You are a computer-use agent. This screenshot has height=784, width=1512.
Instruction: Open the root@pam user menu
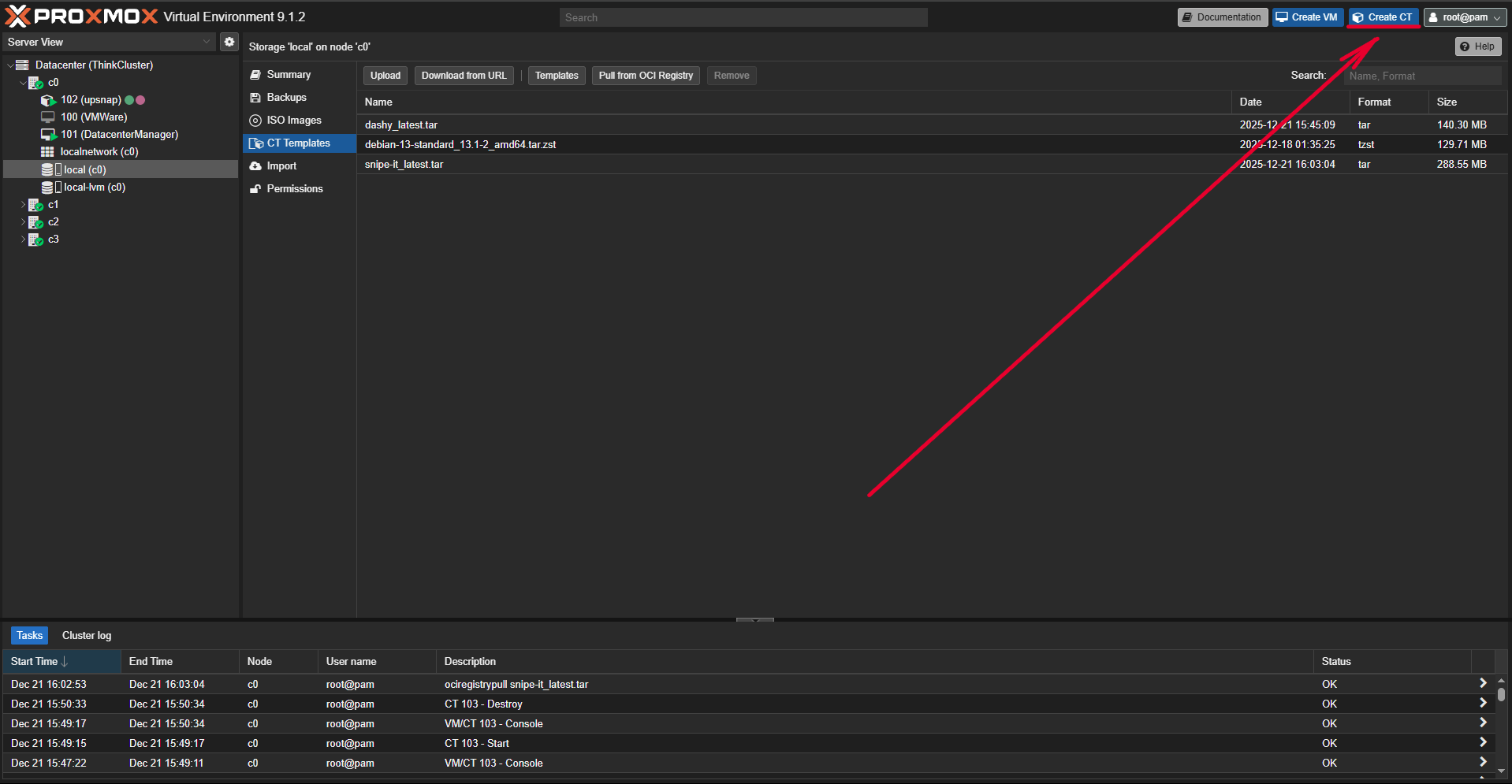pyautogui.click(x=1465, y=17)
